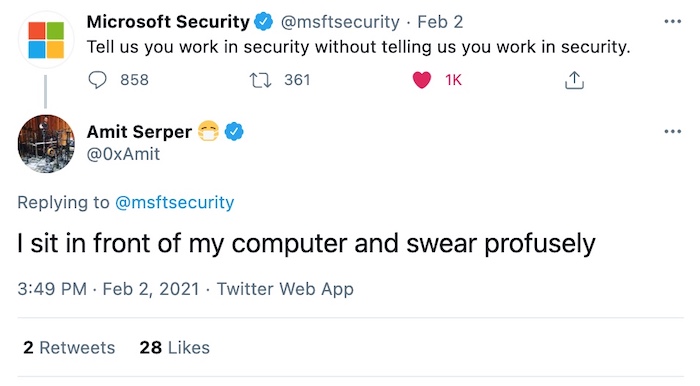Viewport: 700px width, 386px height.
Task: Open the Microsoft Security display name
Action: point(168,22)
